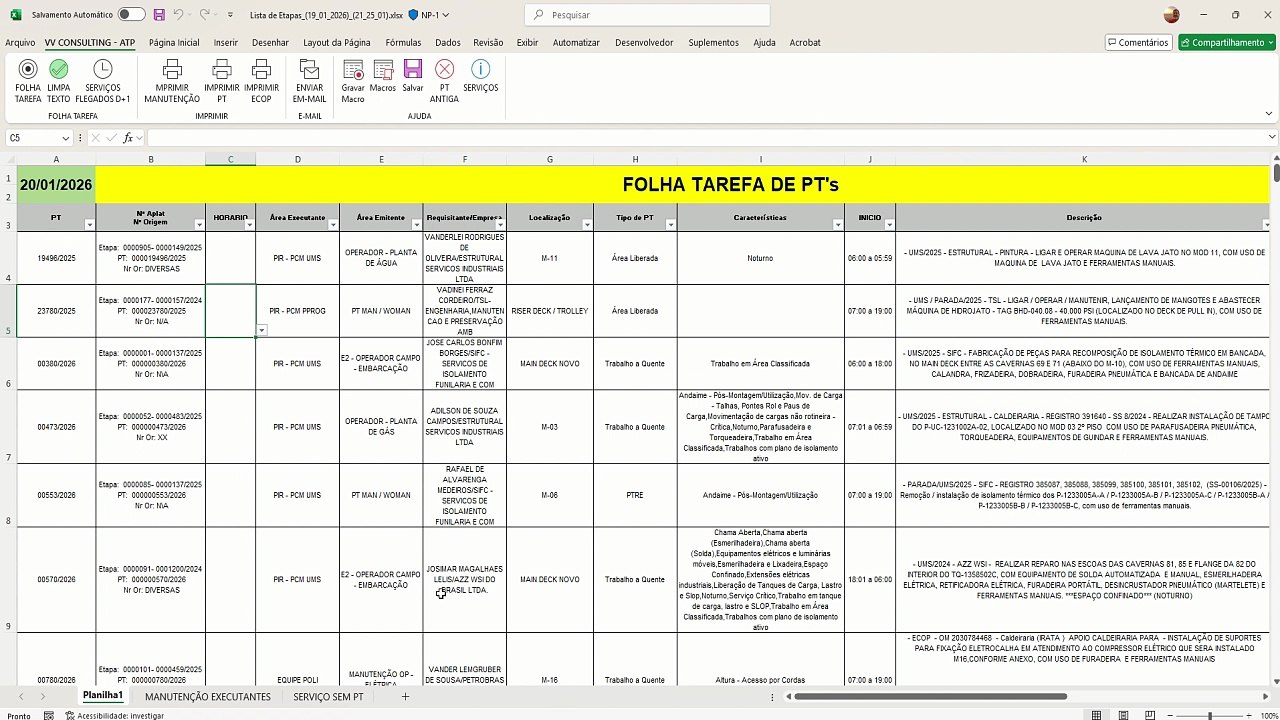The height and width of the screenshot is (720, 1280).
Task: Open the Macros list icon
Action: pos(383,69)
